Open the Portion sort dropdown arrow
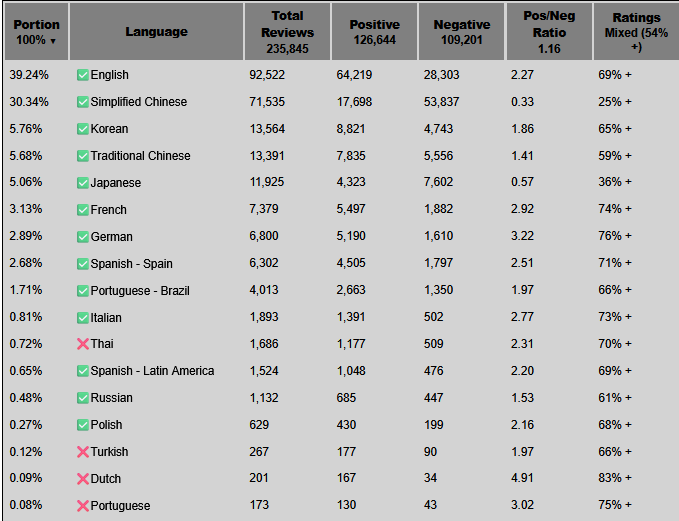 click(53, 41)
